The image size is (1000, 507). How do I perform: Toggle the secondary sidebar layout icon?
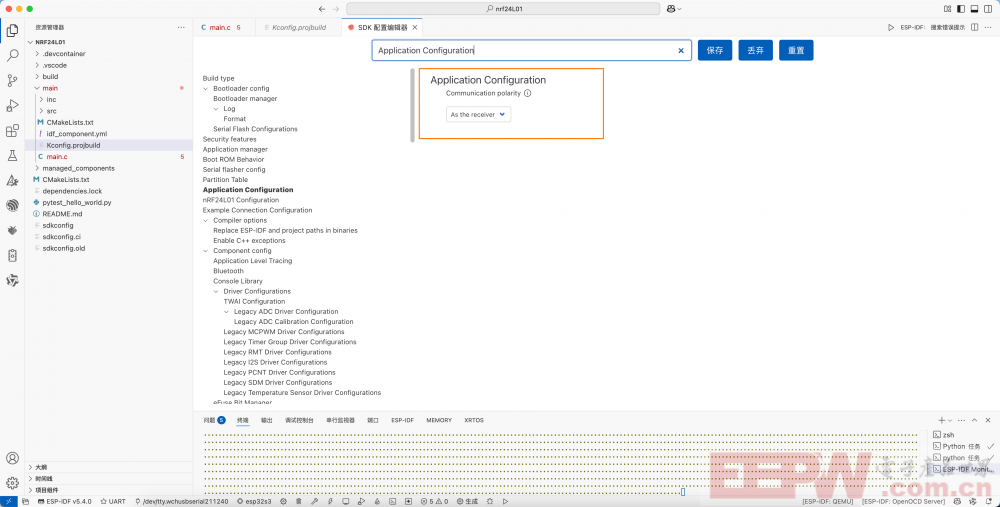(988, 9)
